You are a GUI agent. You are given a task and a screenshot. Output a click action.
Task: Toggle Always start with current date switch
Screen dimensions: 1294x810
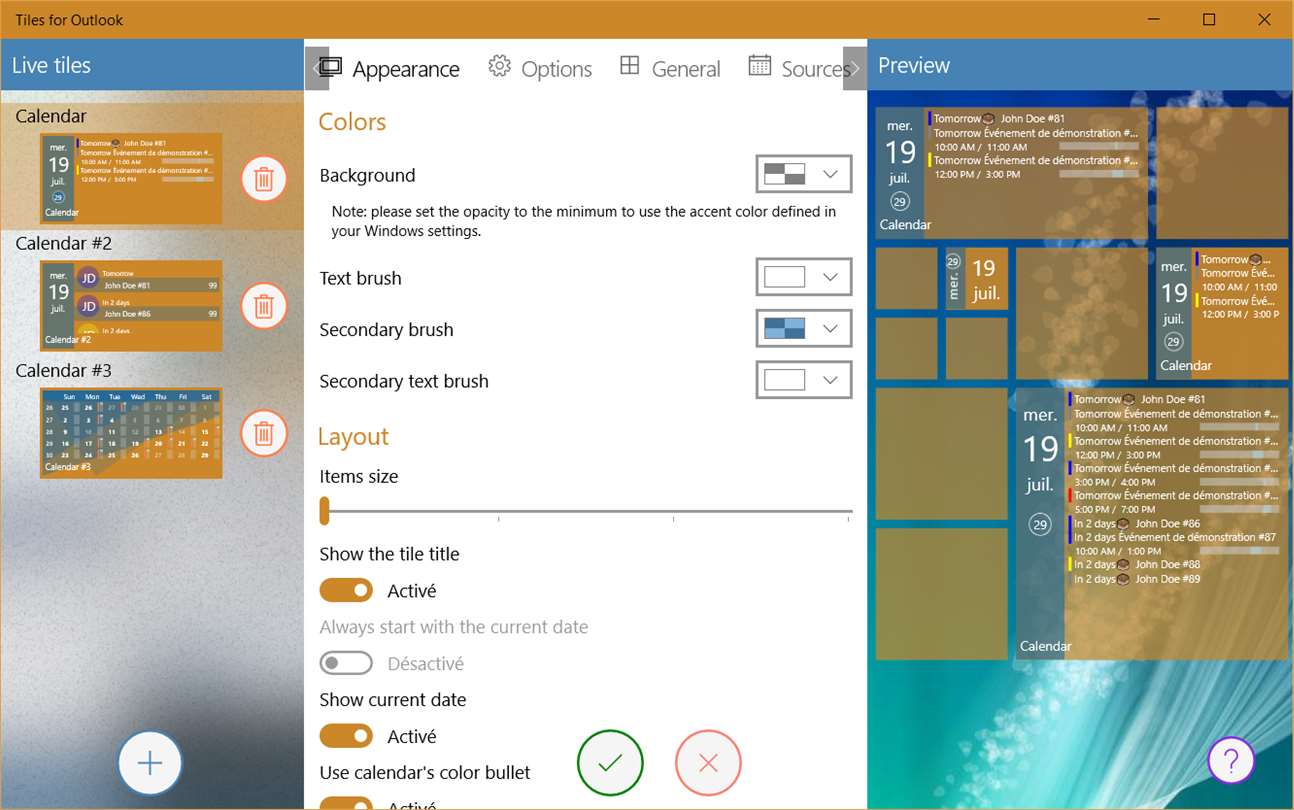[346, 663]
